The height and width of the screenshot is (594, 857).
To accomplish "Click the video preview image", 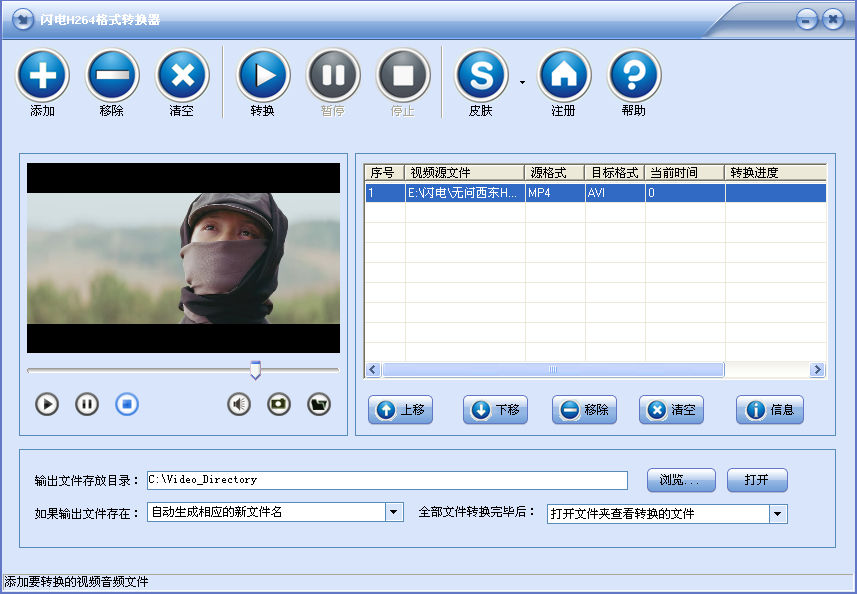I will tap(183, 258).
